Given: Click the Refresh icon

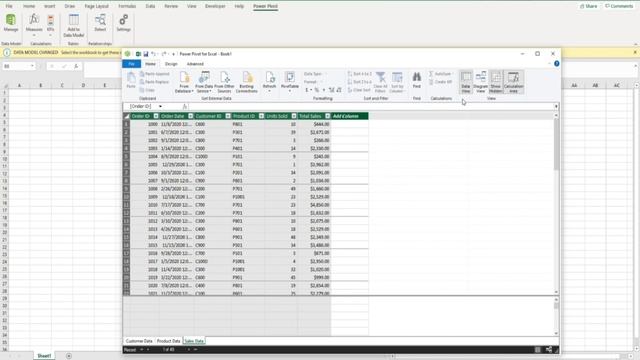Looking at the screenshot, I should click(x=269, y=82).
